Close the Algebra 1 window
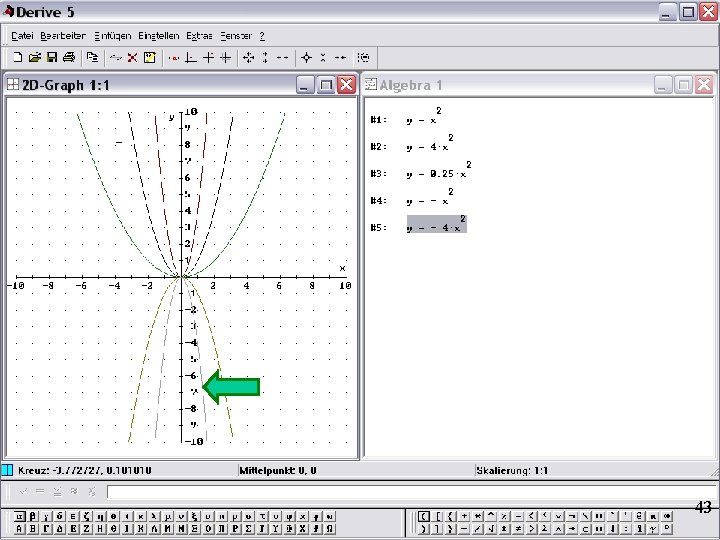 click(704, 85)
